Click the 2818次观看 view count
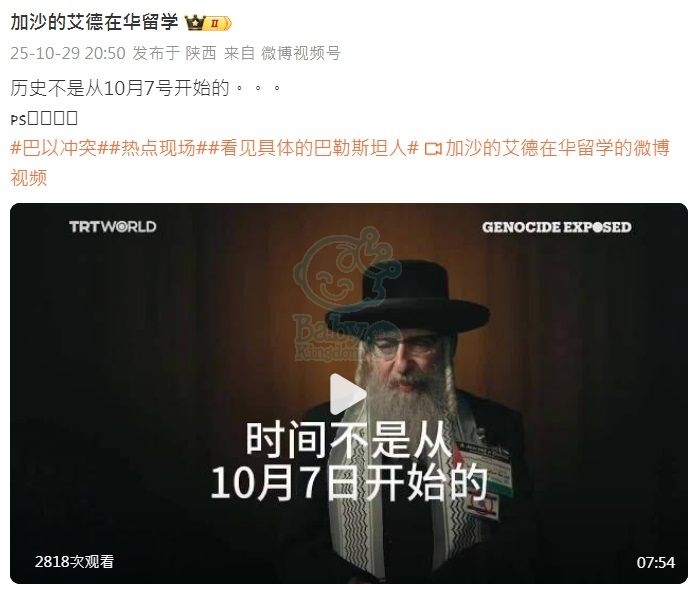This screenshot has width=696, height=590. [75, 562]
